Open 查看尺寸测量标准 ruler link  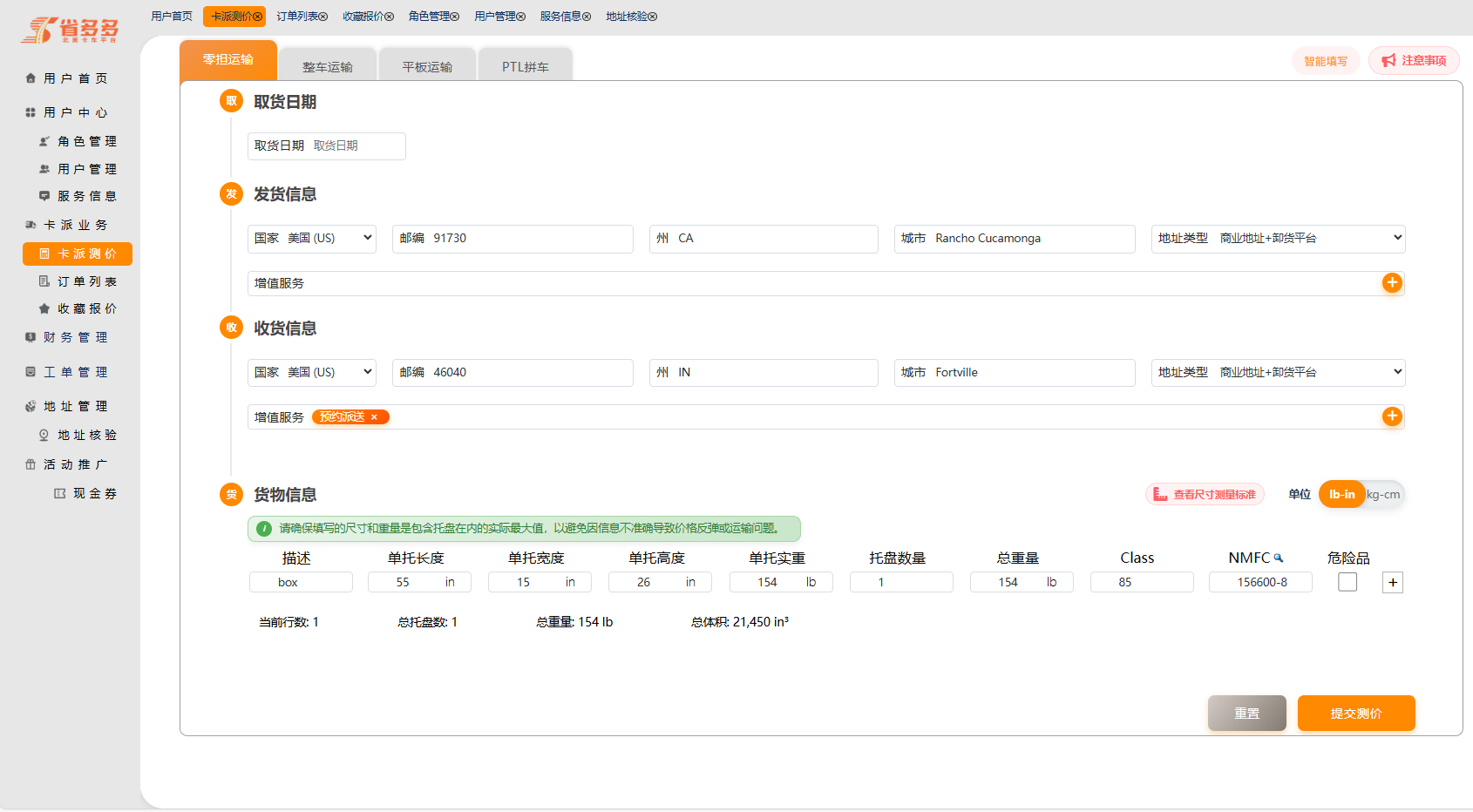1205,495
